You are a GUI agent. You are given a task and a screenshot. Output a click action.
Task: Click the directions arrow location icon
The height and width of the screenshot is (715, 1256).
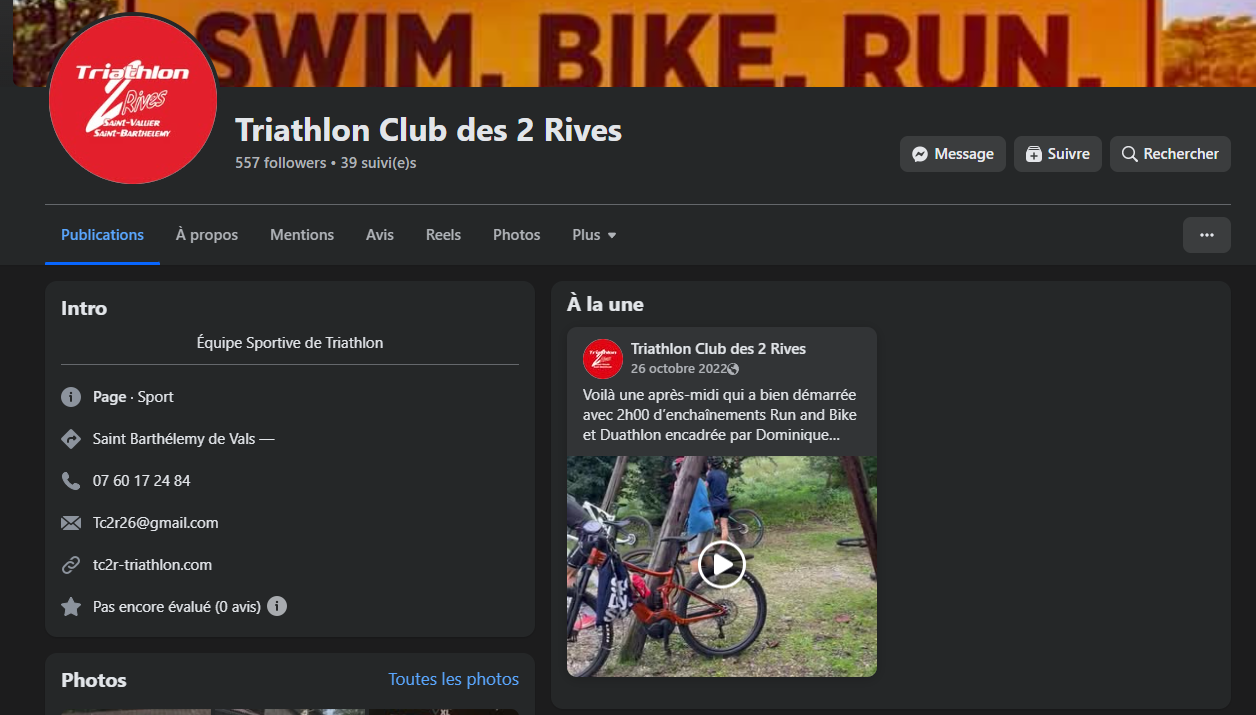click(71, 439)
